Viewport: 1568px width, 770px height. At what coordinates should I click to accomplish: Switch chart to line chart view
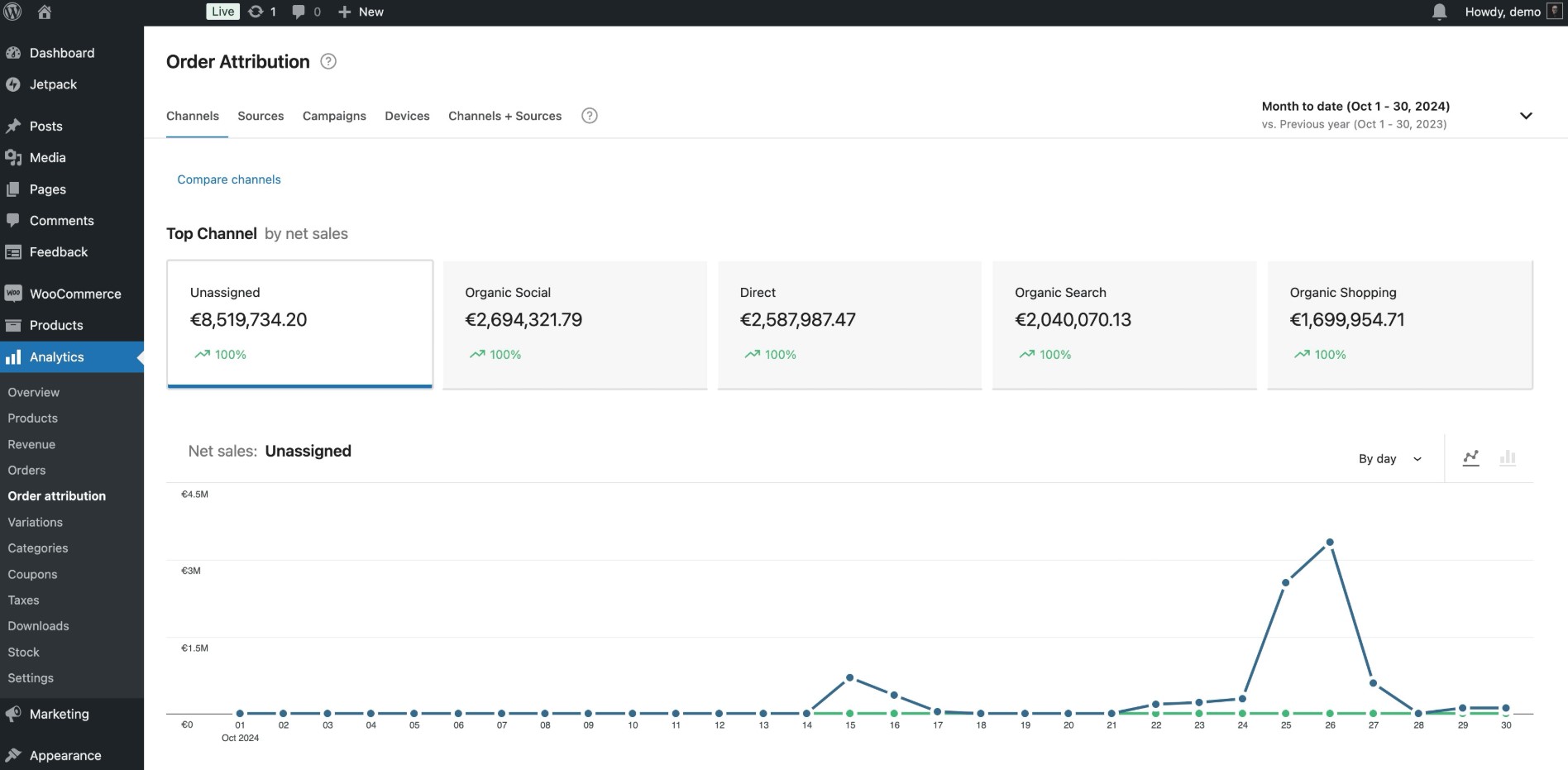(x=1472, y=457)
